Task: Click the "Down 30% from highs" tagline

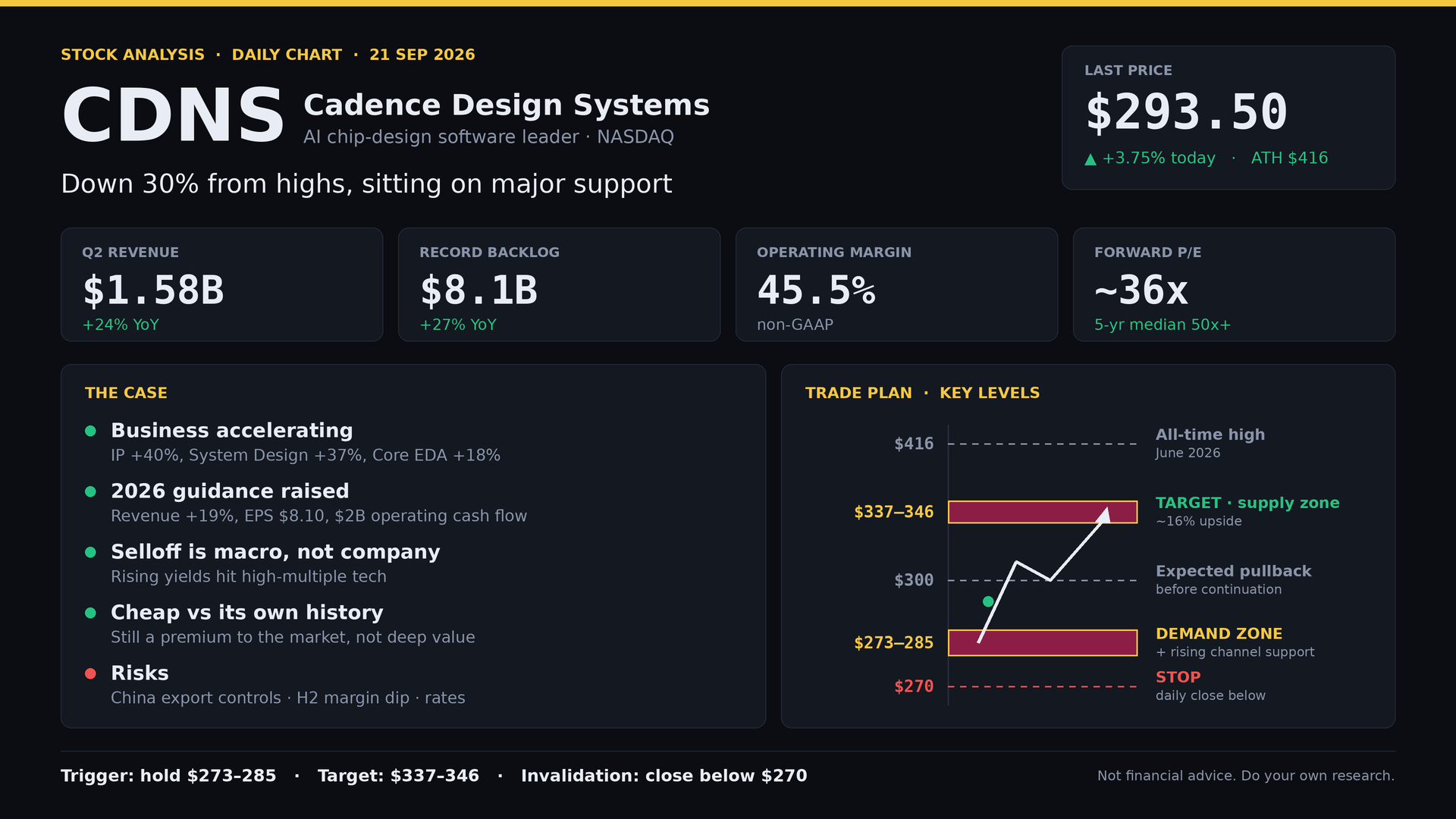Action: (x=366, y=184)
